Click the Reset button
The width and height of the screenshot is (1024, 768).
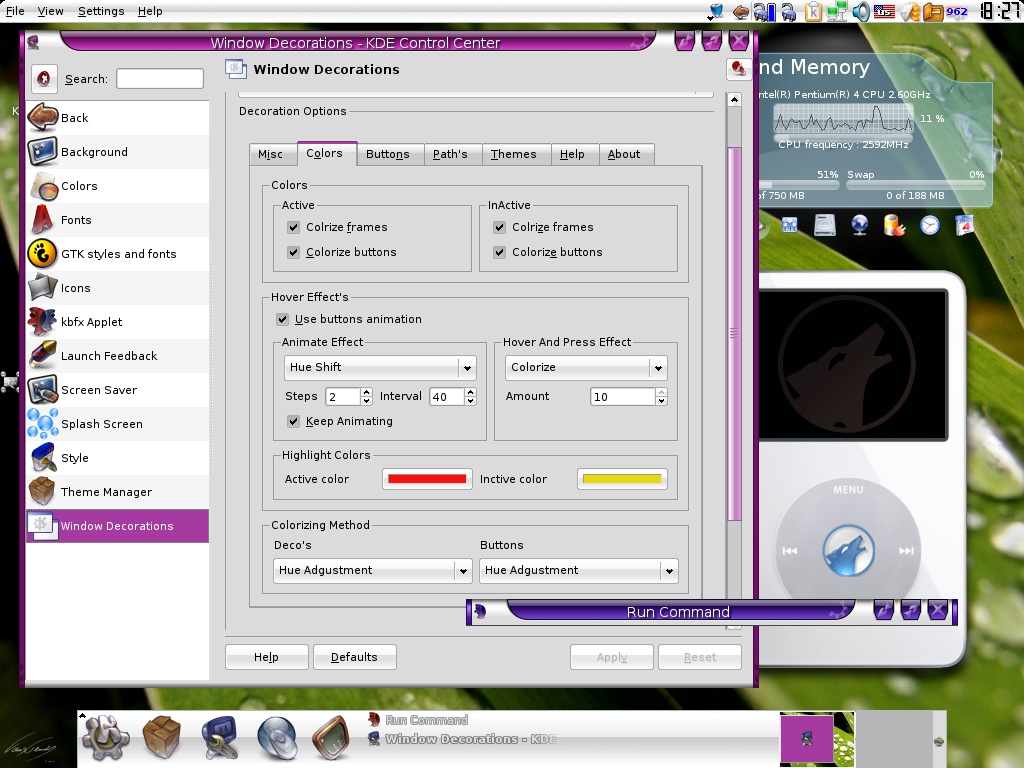[x=700, y=657]
